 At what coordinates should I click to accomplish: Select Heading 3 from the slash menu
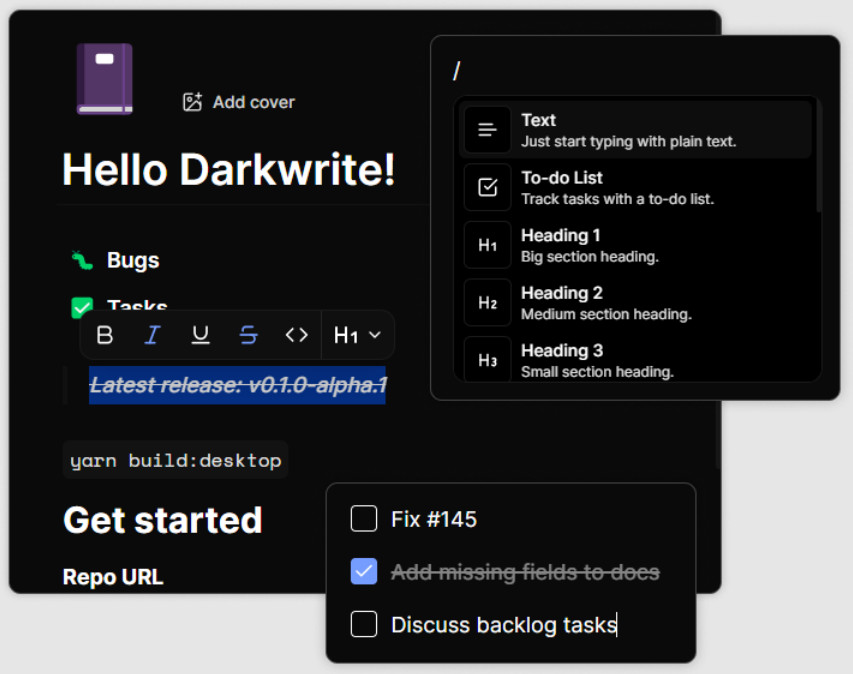click(x=635, y=359)
